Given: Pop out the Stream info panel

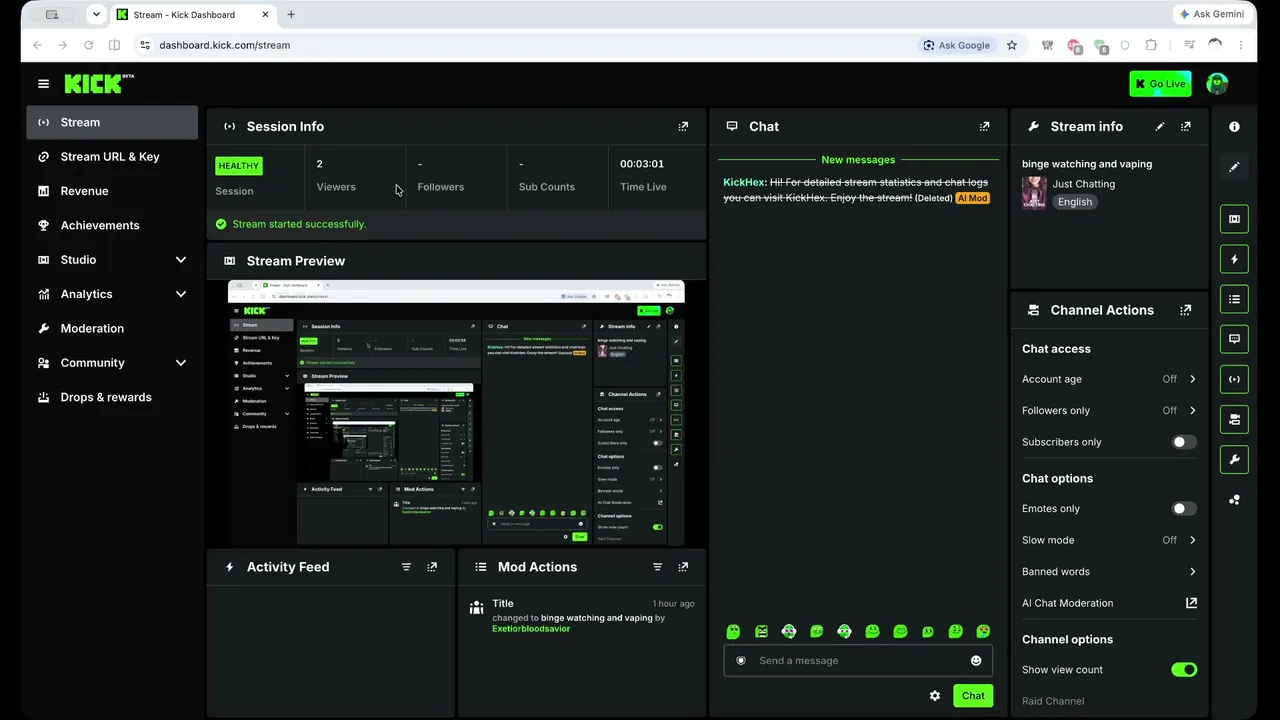Looking at the screenshot, I should pyautogui.click(x=1186, y=127).
